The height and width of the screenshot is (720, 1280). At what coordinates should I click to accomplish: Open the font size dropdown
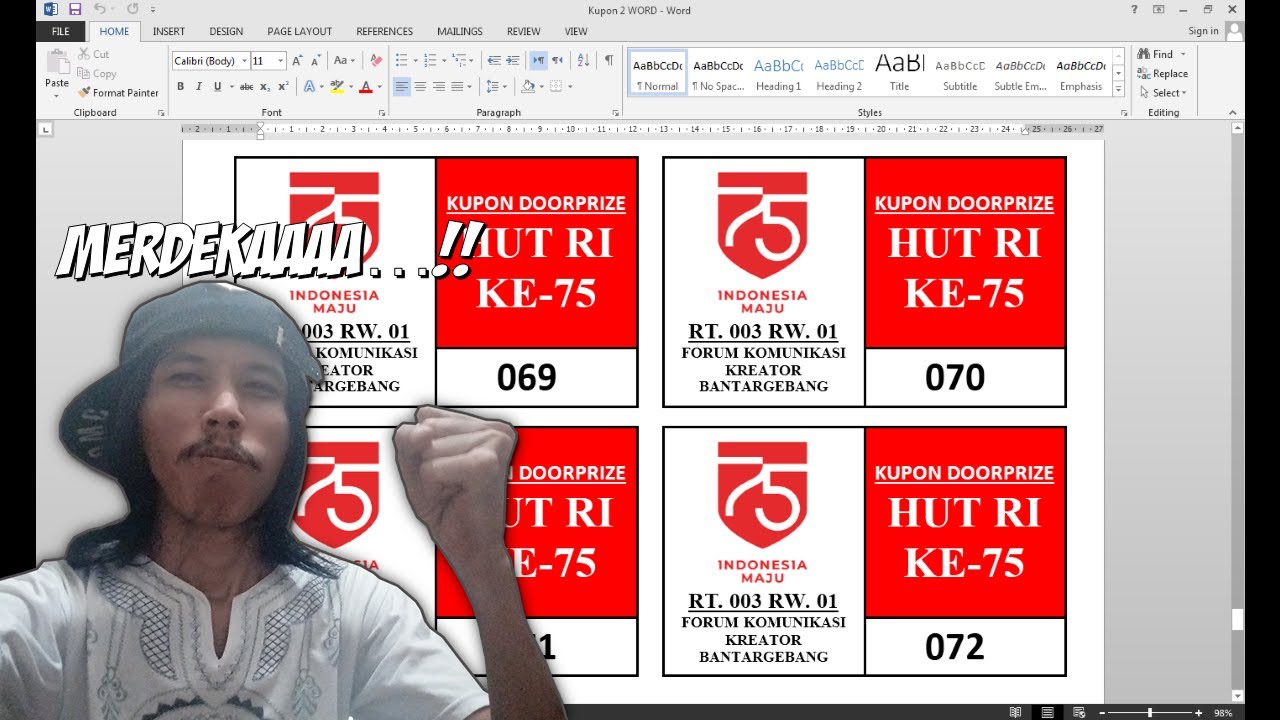(x=281, y=61)
